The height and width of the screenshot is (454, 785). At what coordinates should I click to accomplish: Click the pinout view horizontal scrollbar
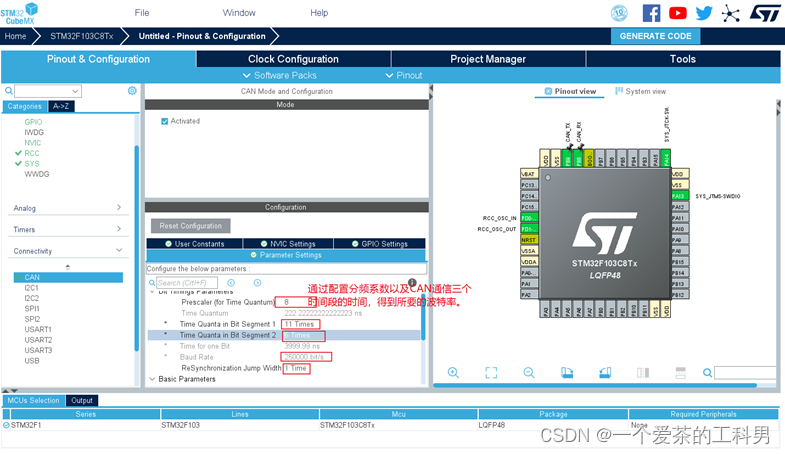click(595, 385)
